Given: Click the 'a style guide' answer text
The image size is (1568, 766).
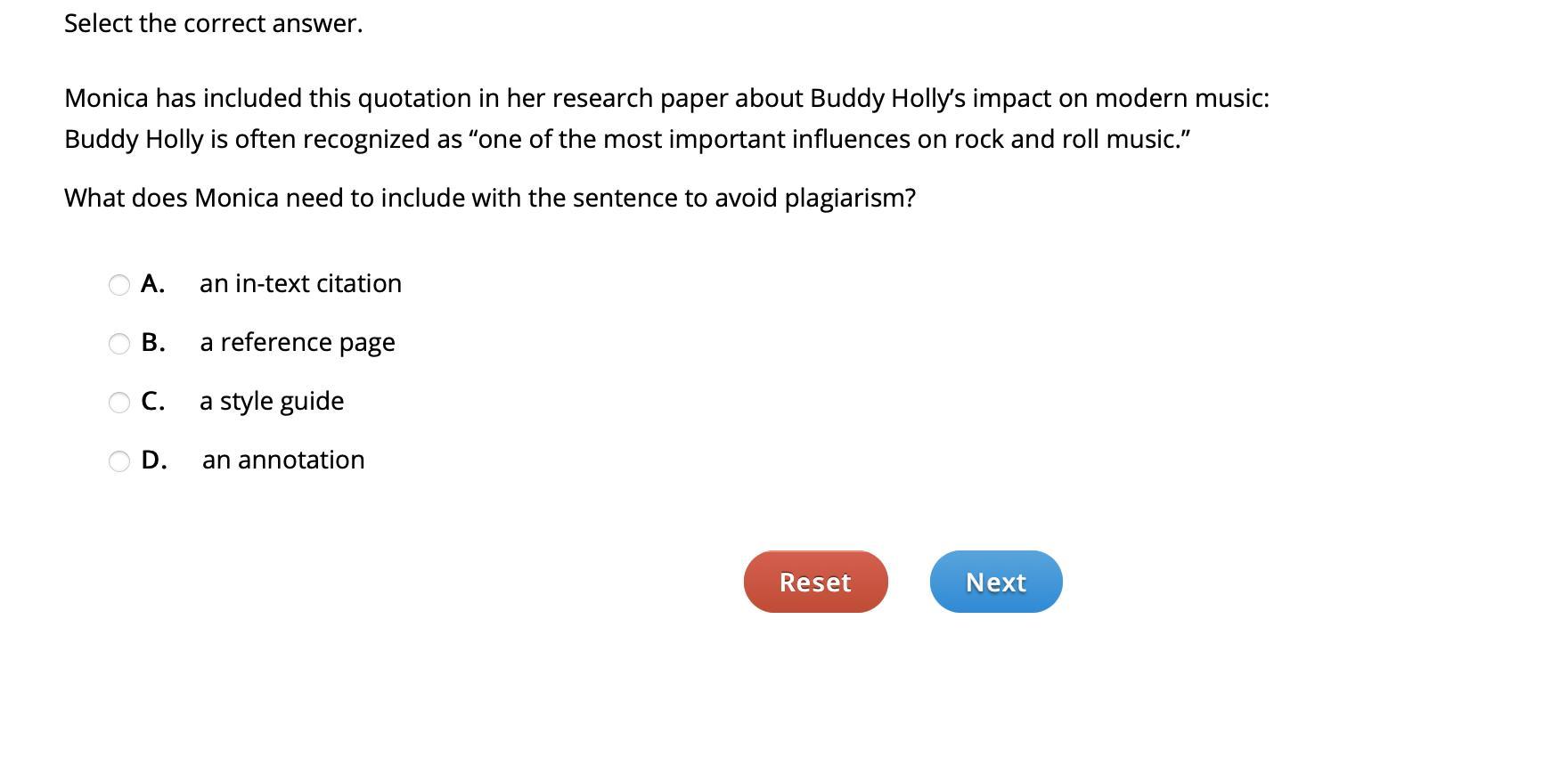Looking at the screenshot, I should pos(272,401).
